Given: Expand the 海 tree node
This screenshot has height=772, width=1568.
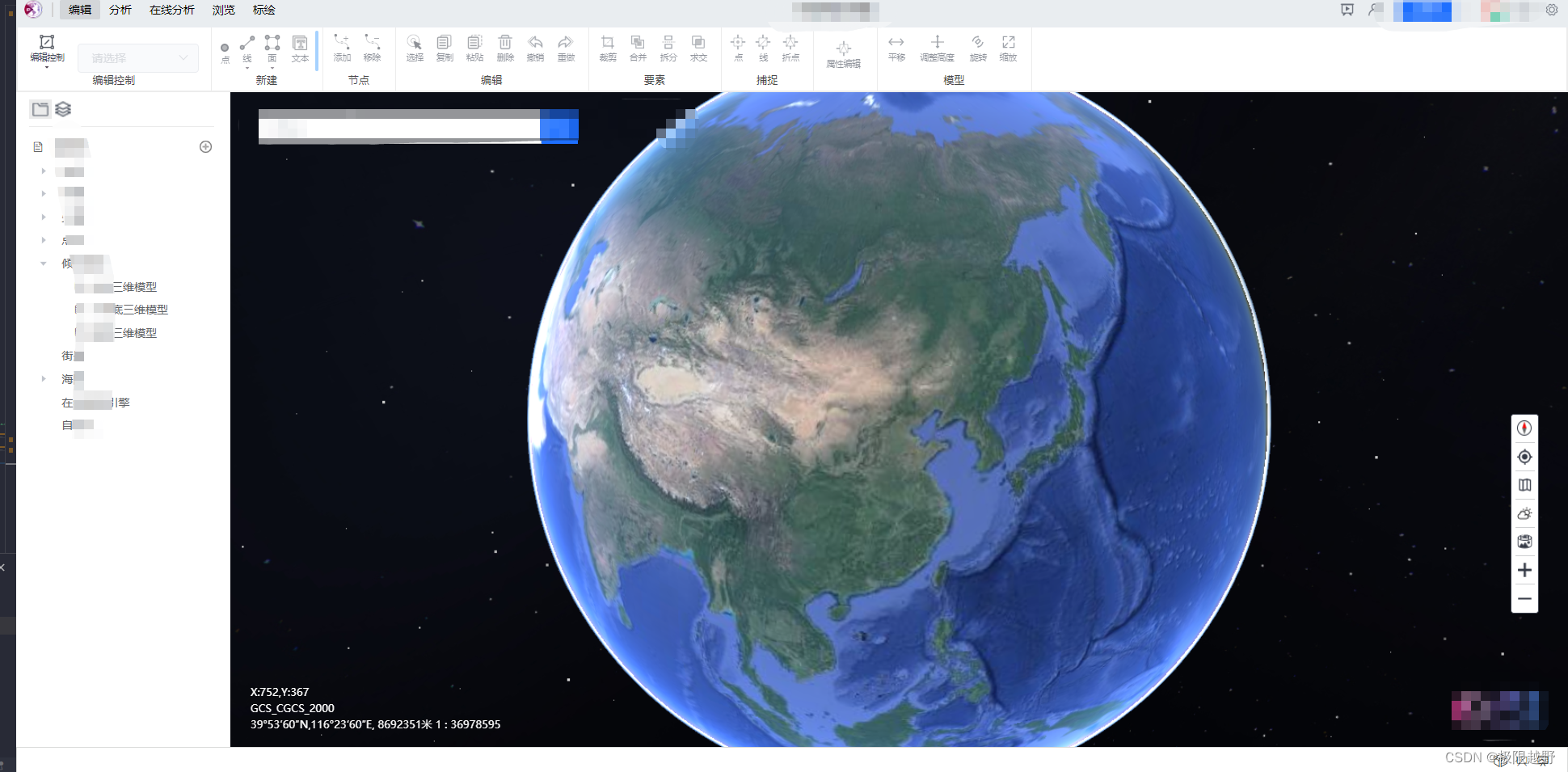Looking at the screenshot, I should click(x=44, y=378).
